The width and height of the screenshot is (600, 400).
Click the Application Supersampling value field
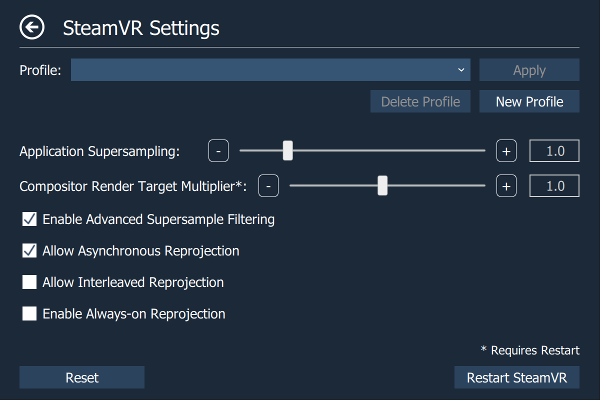tap(554, 151)
